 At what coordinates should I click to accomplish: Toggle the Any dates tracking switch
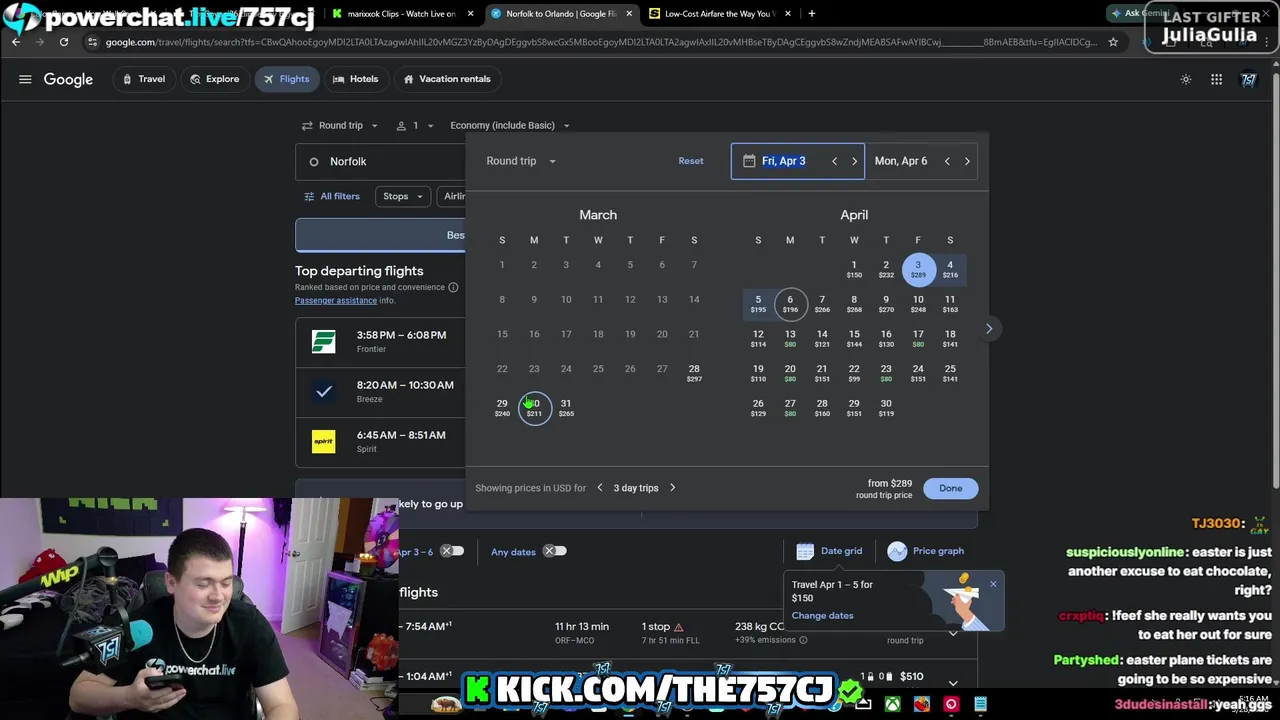(555, 551)
